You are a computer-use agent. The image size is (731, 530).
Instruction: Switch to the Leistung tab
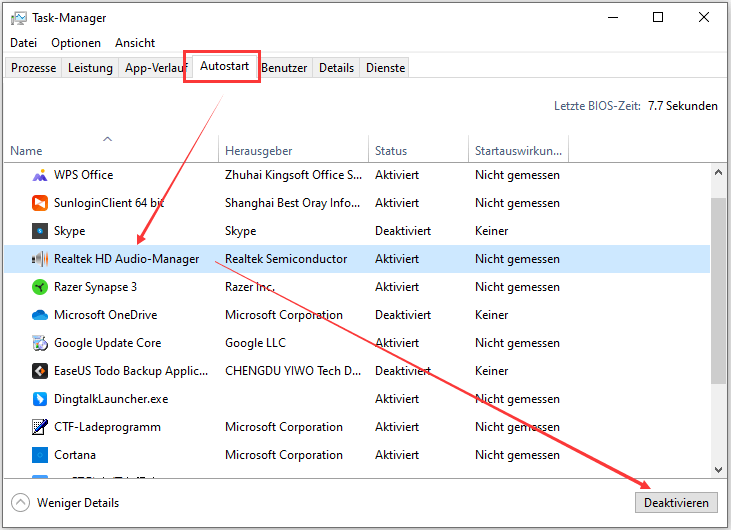click(90, 68)
